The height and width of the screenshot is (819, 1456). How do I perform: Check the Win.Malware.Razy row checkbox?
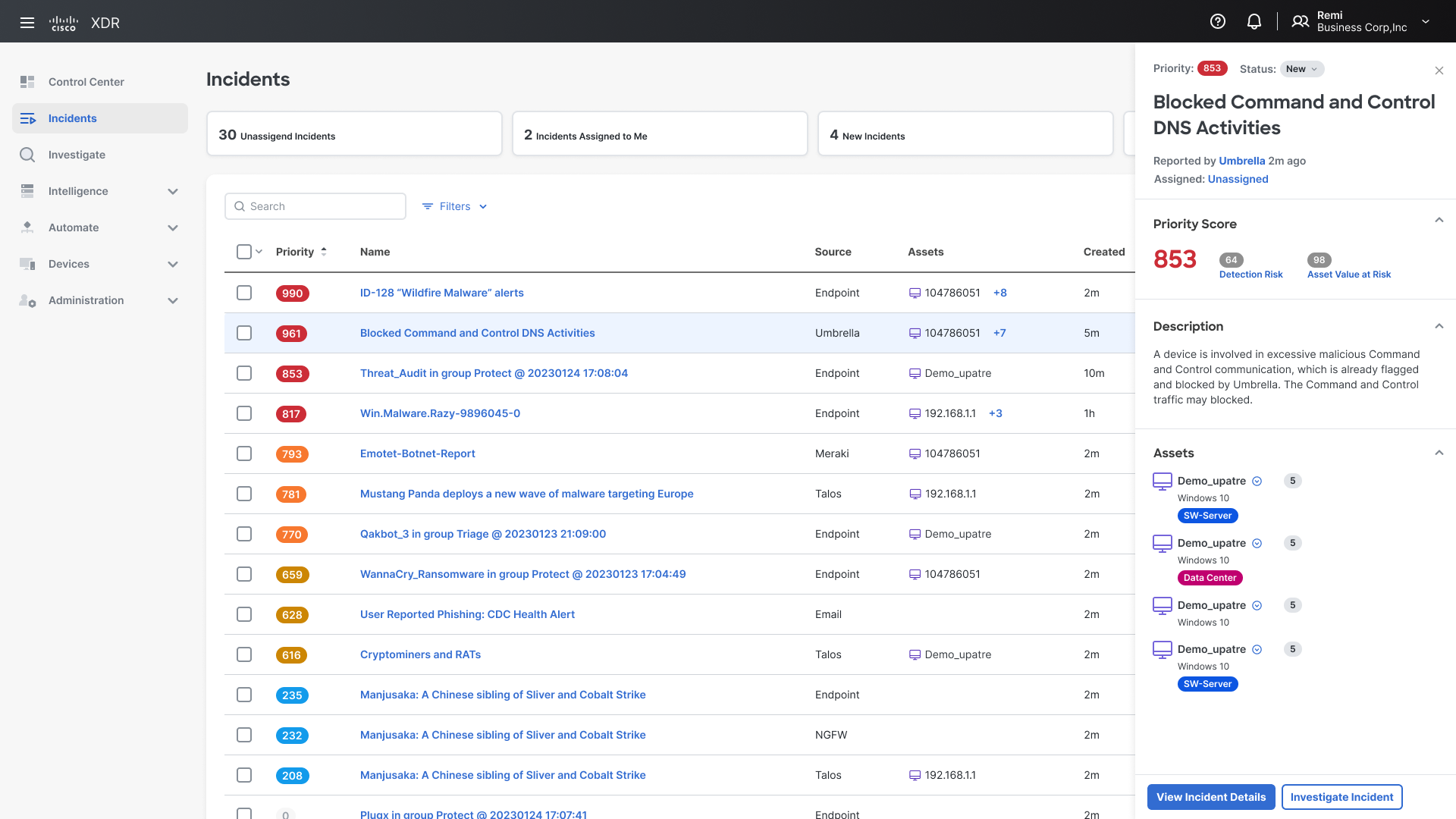pos(244,413)
